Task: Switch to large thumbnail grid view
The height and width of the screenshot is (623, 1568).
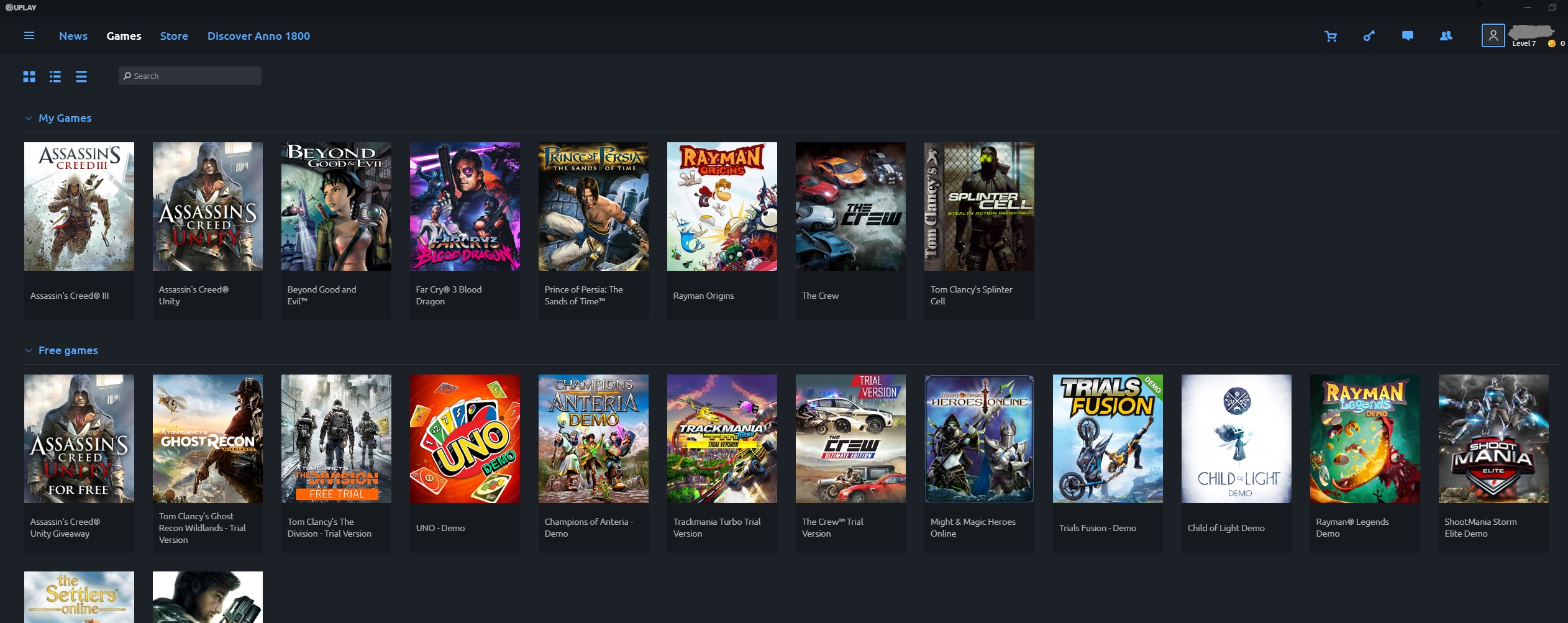Action: [29, 76]
